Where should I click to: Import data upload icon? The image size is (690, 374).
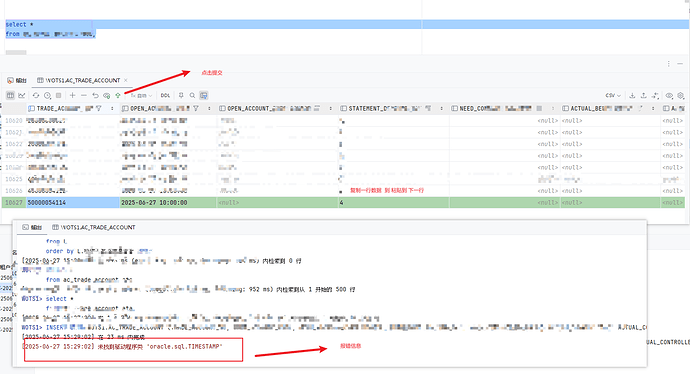(643, 95)
